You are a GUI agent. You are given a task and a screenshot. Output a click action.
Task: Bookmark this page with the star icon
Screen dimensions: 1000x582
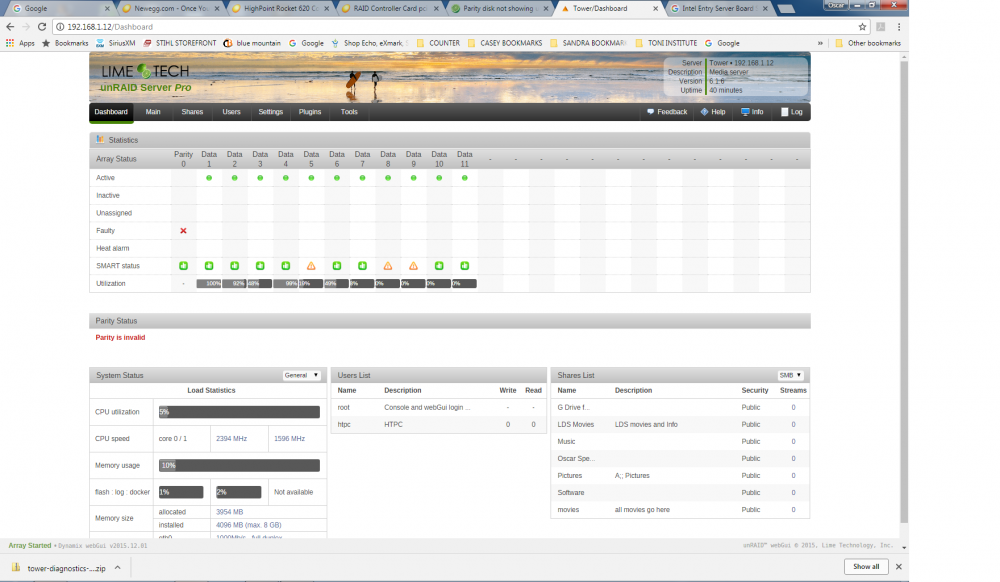862,27
